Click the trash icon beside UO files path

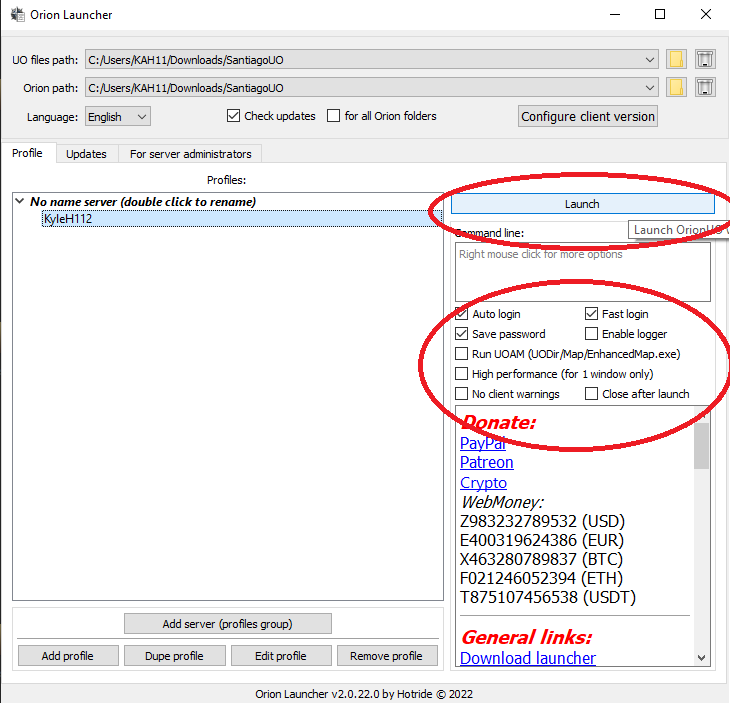tap(705, 59)
